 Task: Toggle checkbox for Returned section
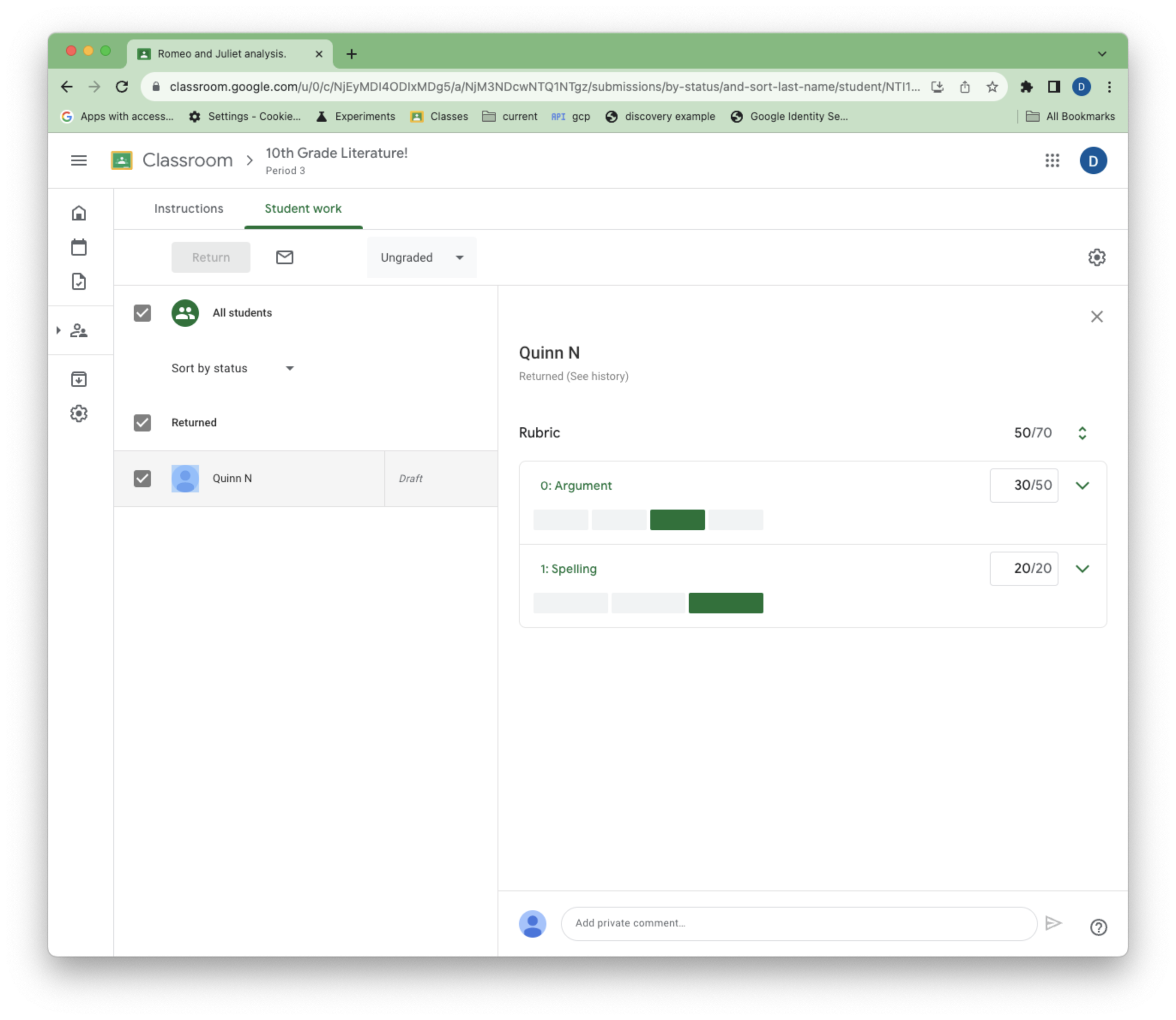pos(143,422)
